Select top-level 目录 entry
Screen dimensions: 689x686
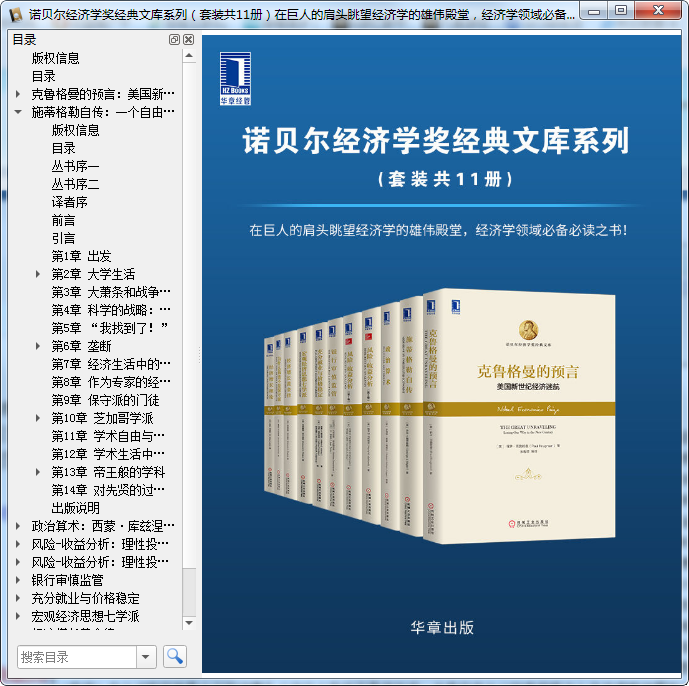pyautogui.click(x=44, y=76)
